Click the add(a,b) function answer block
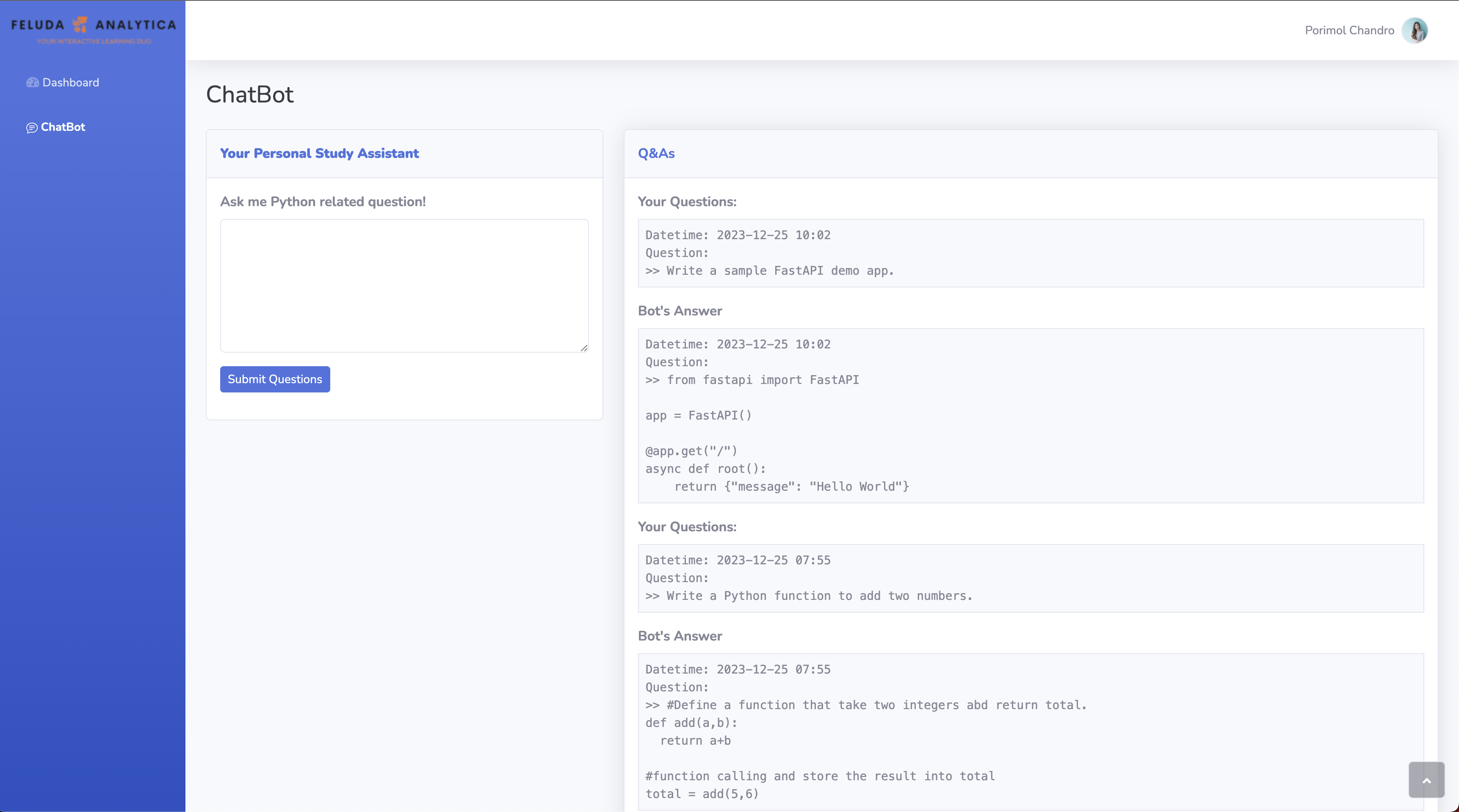The height and width of the screenshot is (812, 1459). click(1030, 731)
